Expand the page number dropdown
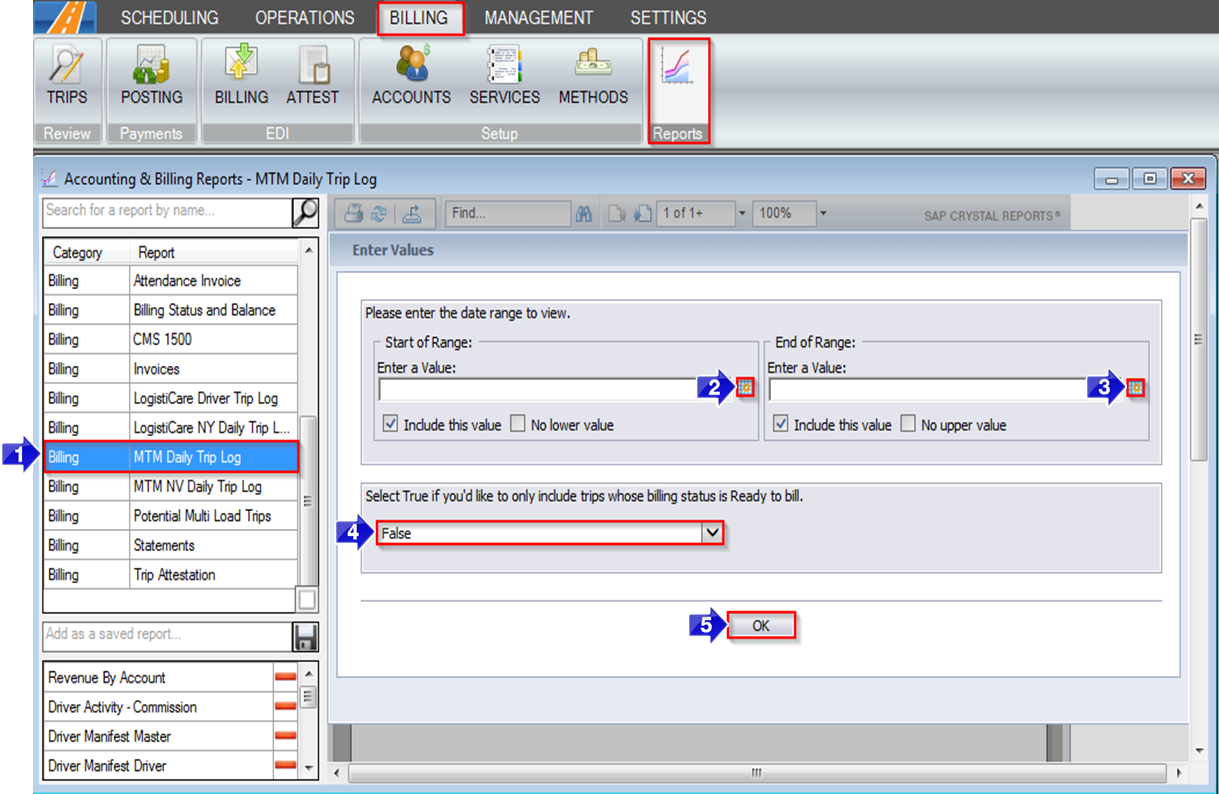The width and height of the screenshot is (1219, 794). pos(742,213)
